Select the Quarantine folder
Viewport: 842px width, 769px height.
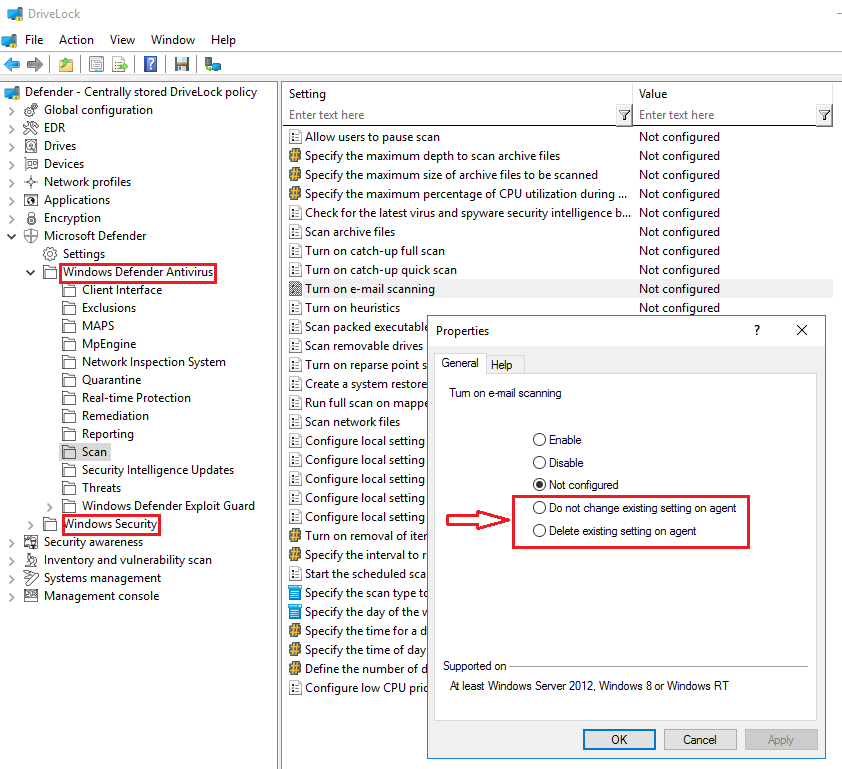(x=111, y=380)
